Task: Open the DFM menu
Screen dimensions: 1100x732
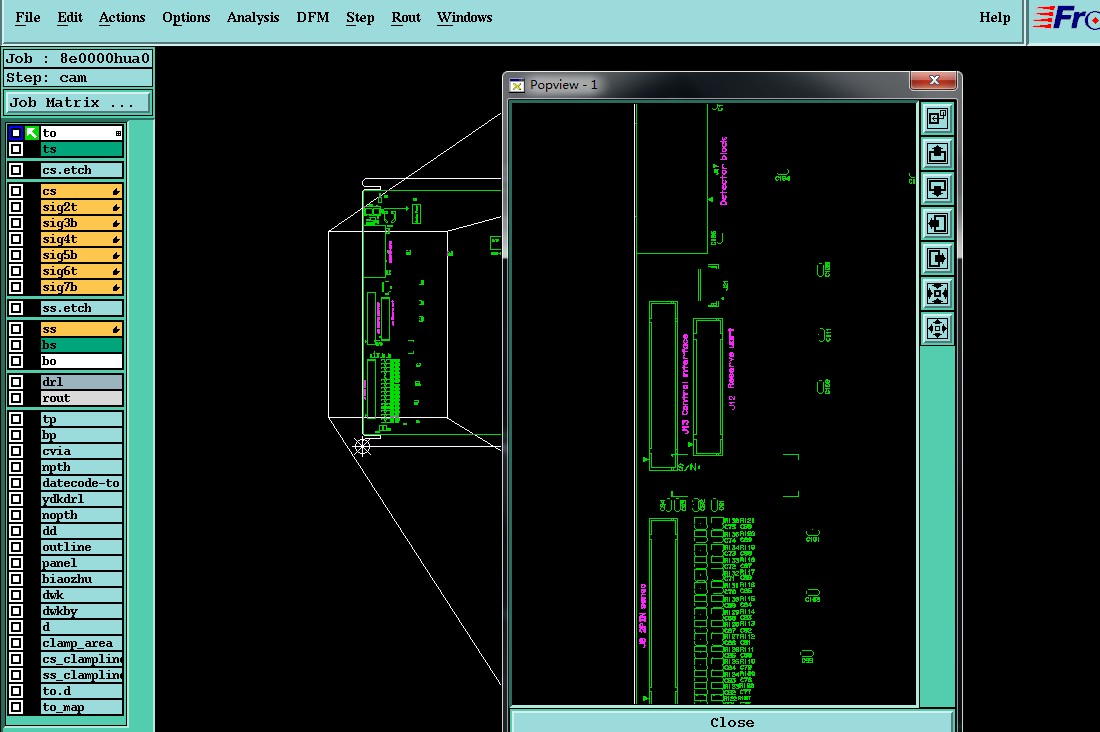Action: point(313,18)
